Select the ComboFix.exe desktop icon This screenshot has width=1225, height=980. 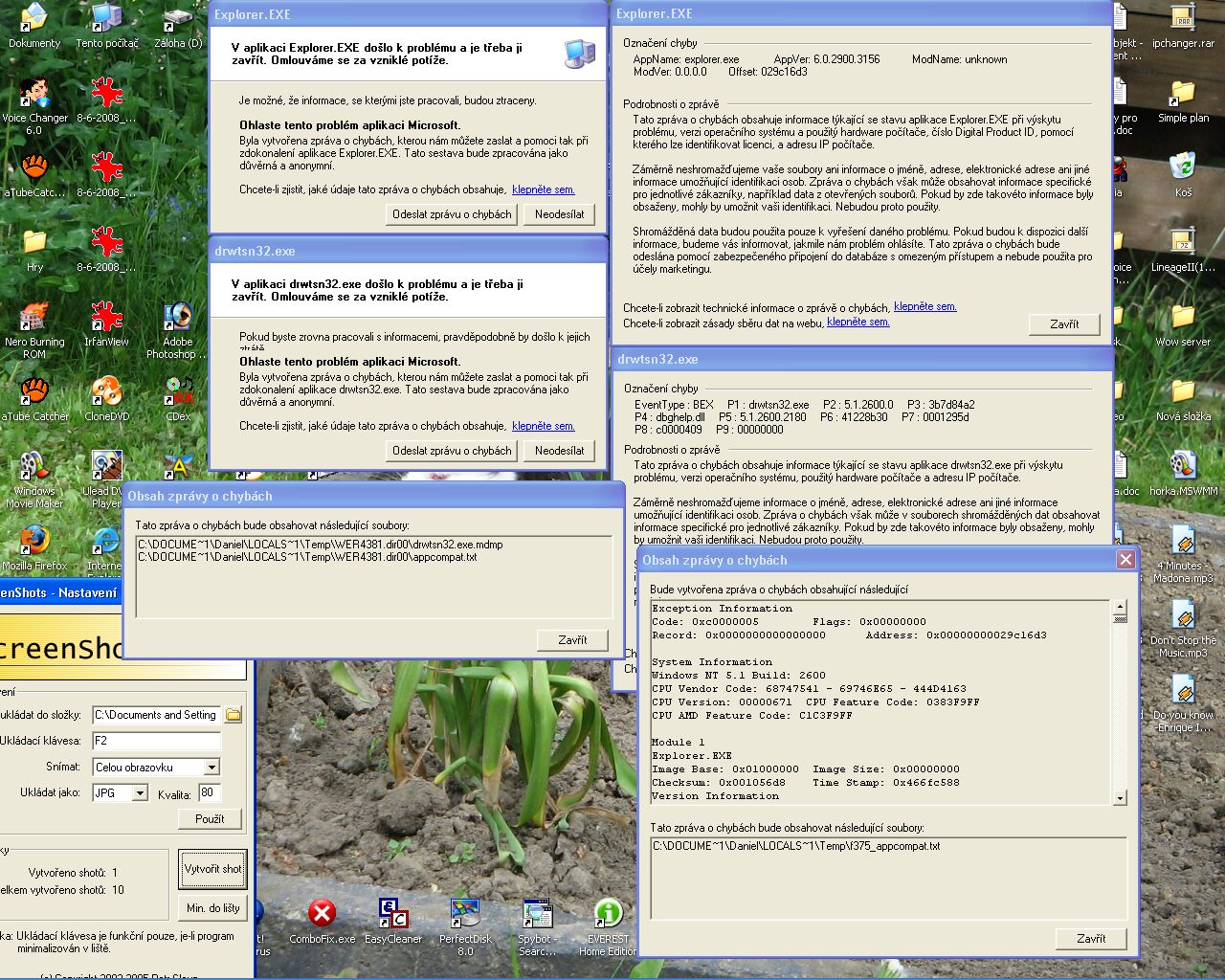(322, 922)
